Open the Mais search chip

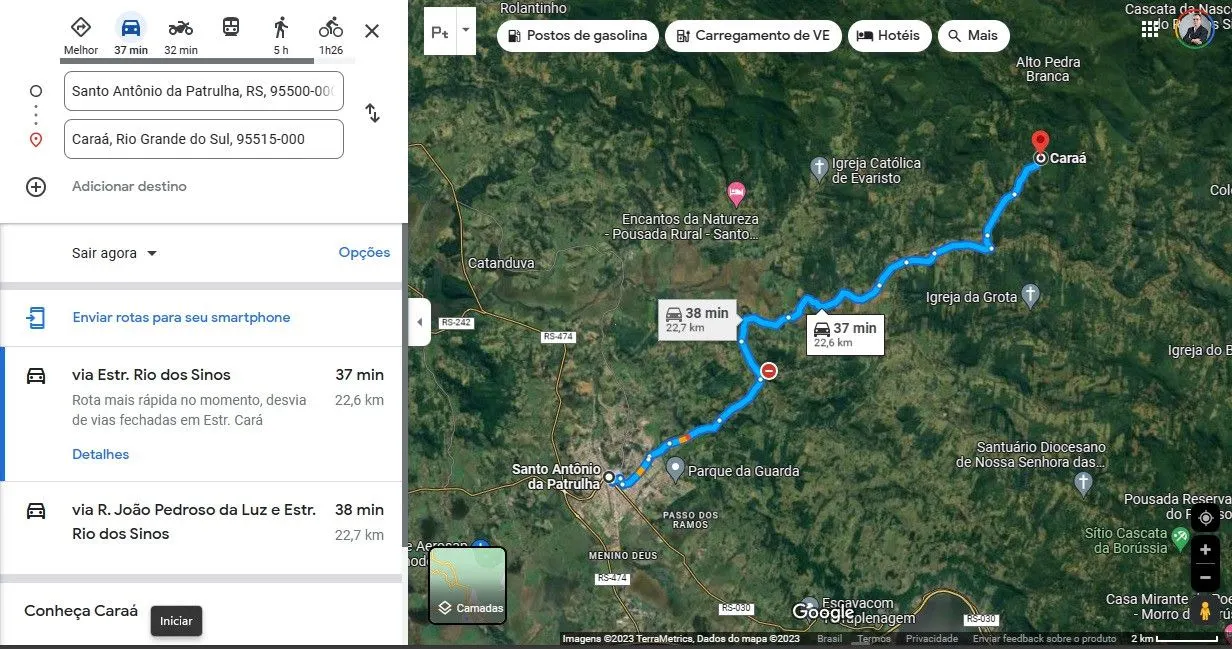point(973,35)
